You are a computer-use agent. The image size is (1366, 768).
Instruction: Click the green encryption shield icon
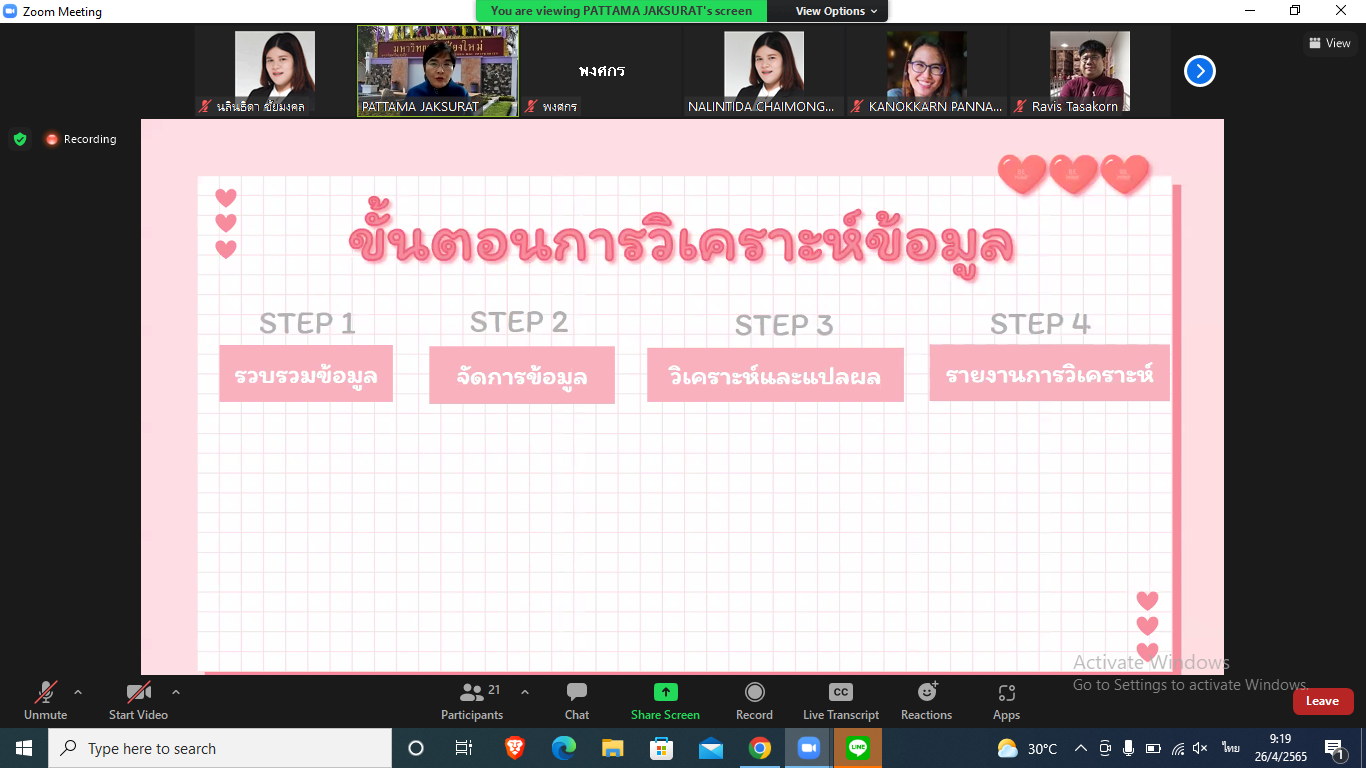[20, 139]
